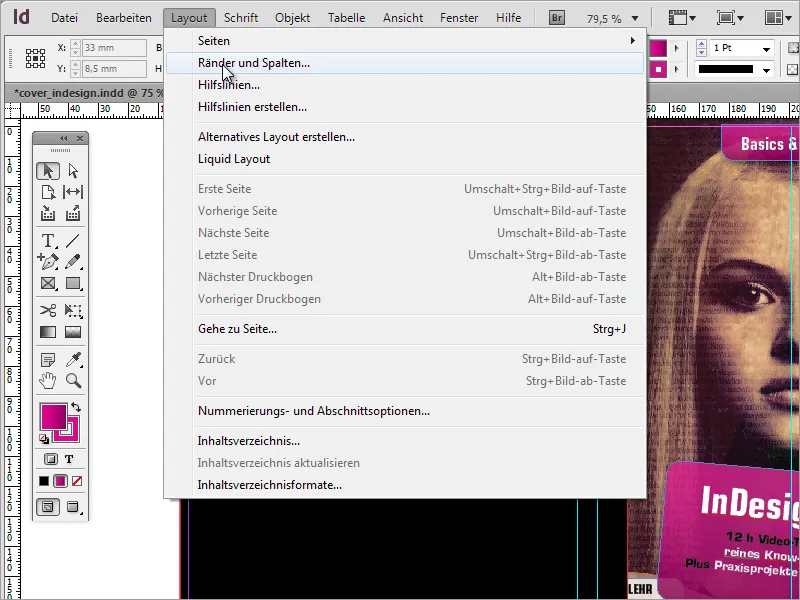Open the Tabelle menu
This screenshot has height=600, width=800.
pyautogui.click(x=346, y=18)
